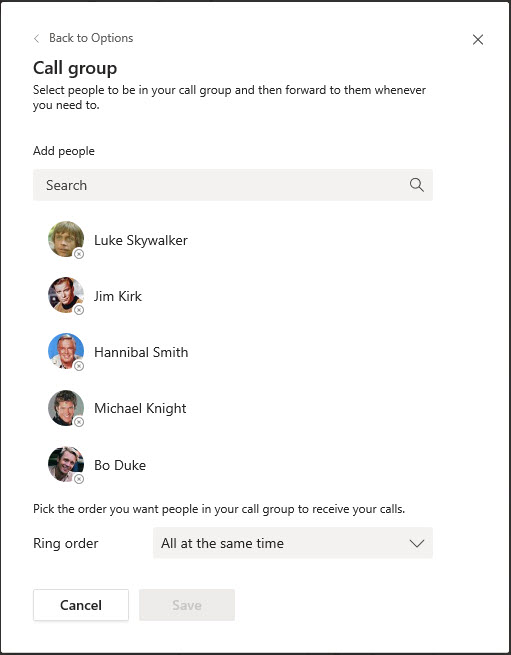The image size is (511, 655).
Task: Remove Jim Kirk via small x badge
Action: pyautogui.click(x=79, y=310)
